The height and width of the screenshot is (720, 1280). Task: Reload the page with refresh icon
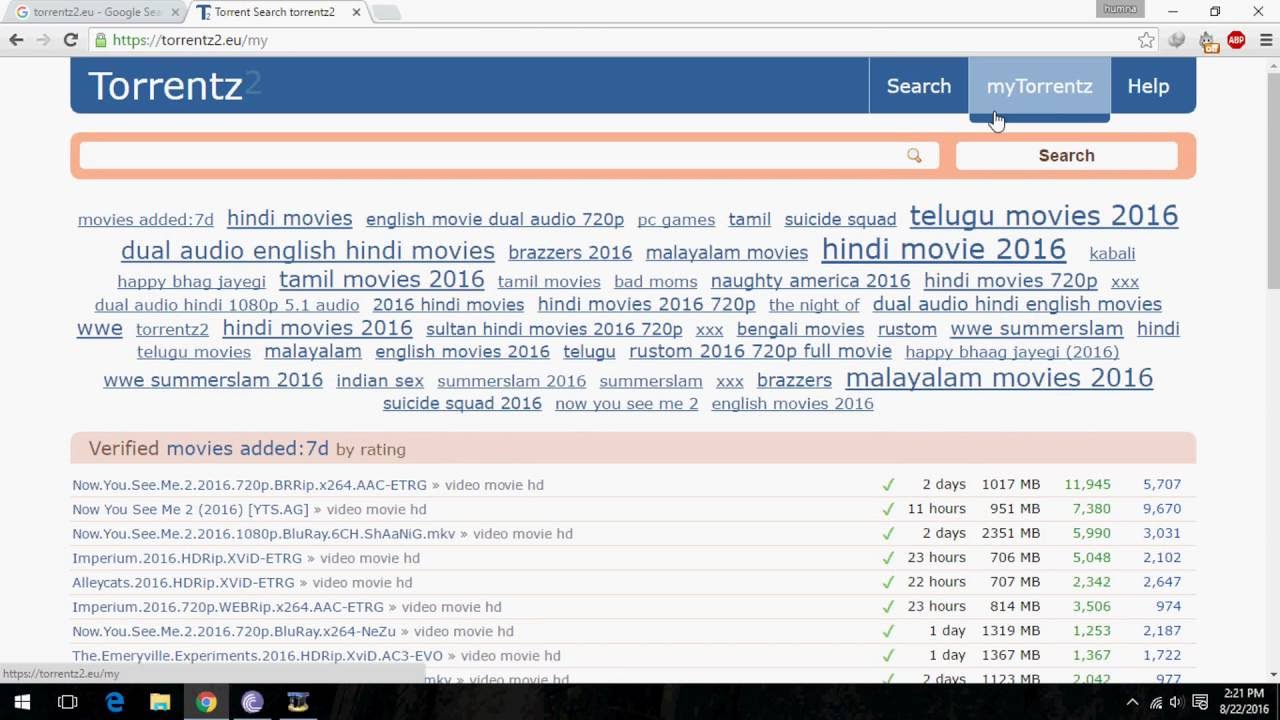pyautogui.click(x=70, y=40)
